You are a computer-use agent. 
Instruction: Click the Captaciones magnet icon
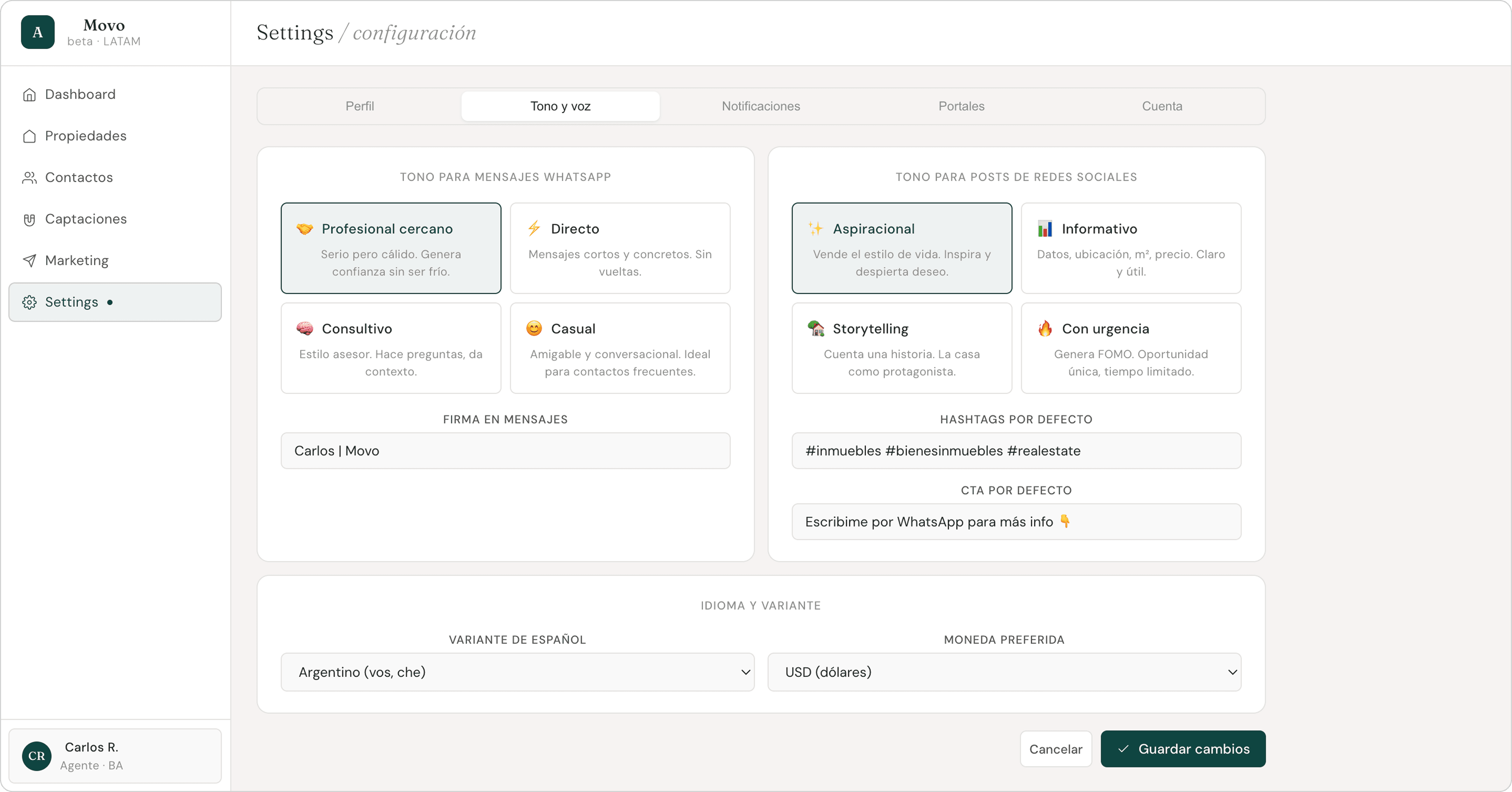tap(29, 219)
